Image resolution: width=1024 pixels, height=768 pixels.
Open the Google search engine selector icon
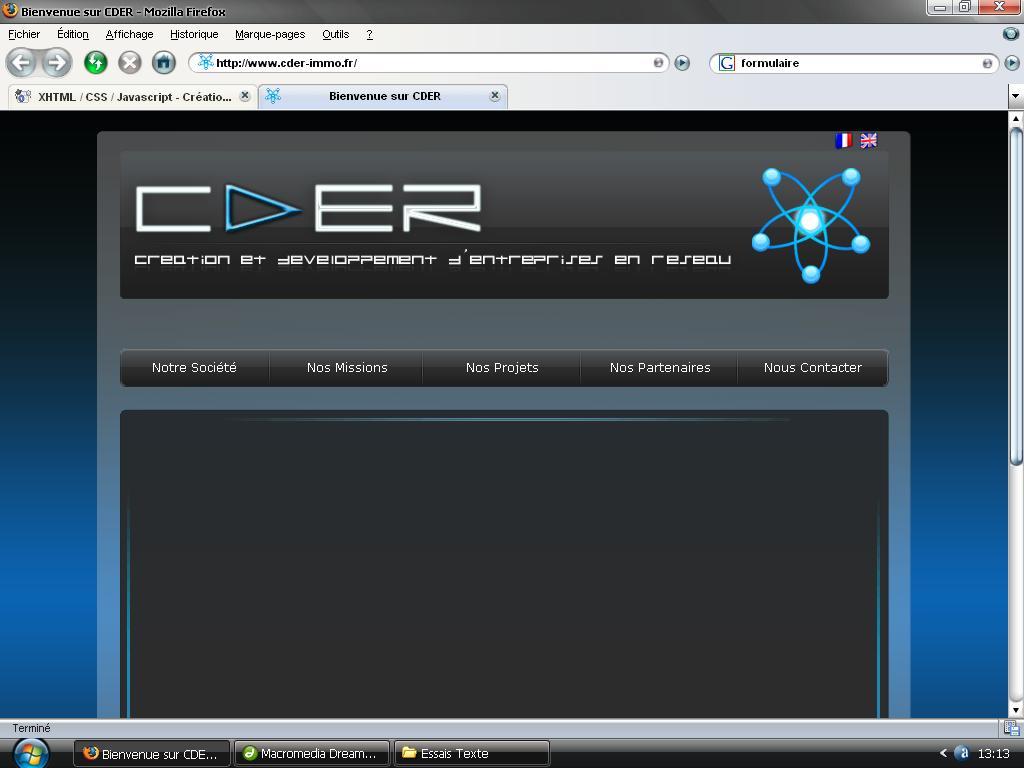(726, 63)
